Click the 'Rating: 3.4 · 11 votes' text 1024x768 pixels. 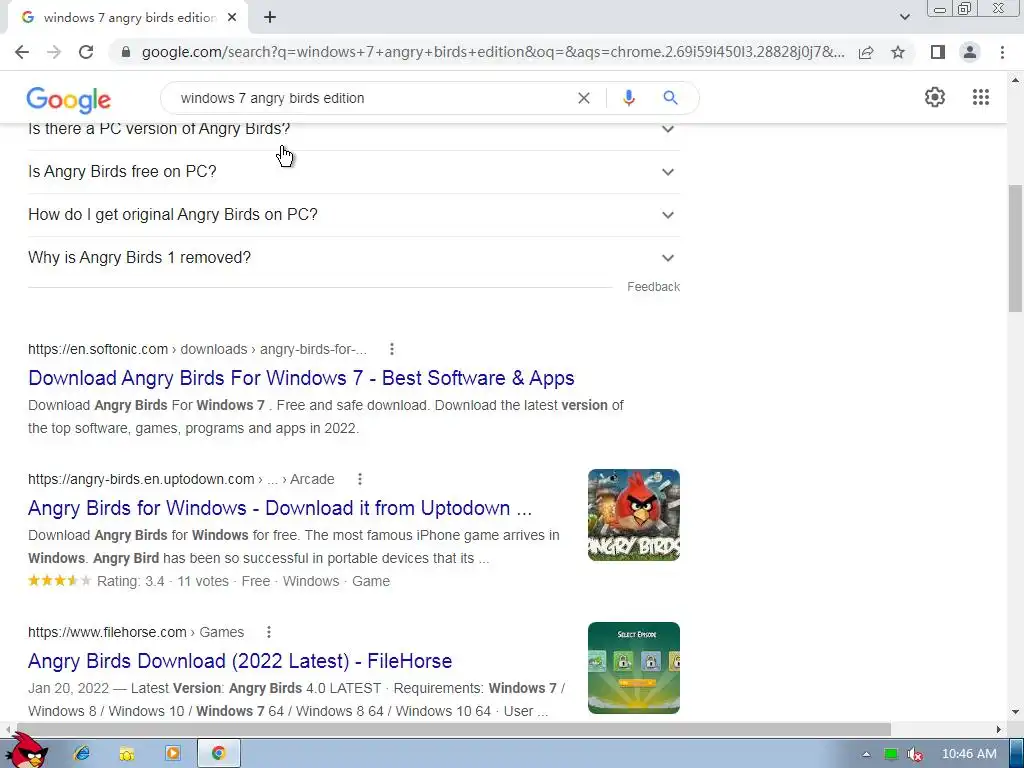(163, 581)
